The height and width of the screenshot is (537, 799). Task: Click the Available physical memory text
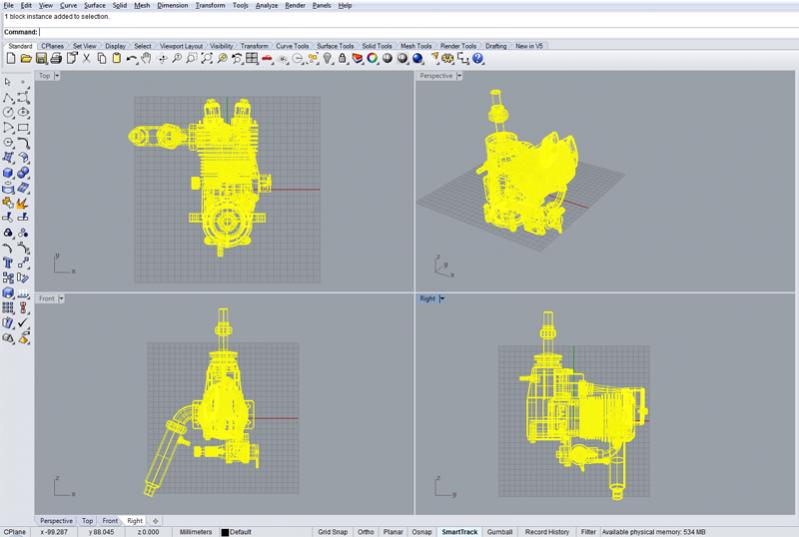click(x=653, y=531)
